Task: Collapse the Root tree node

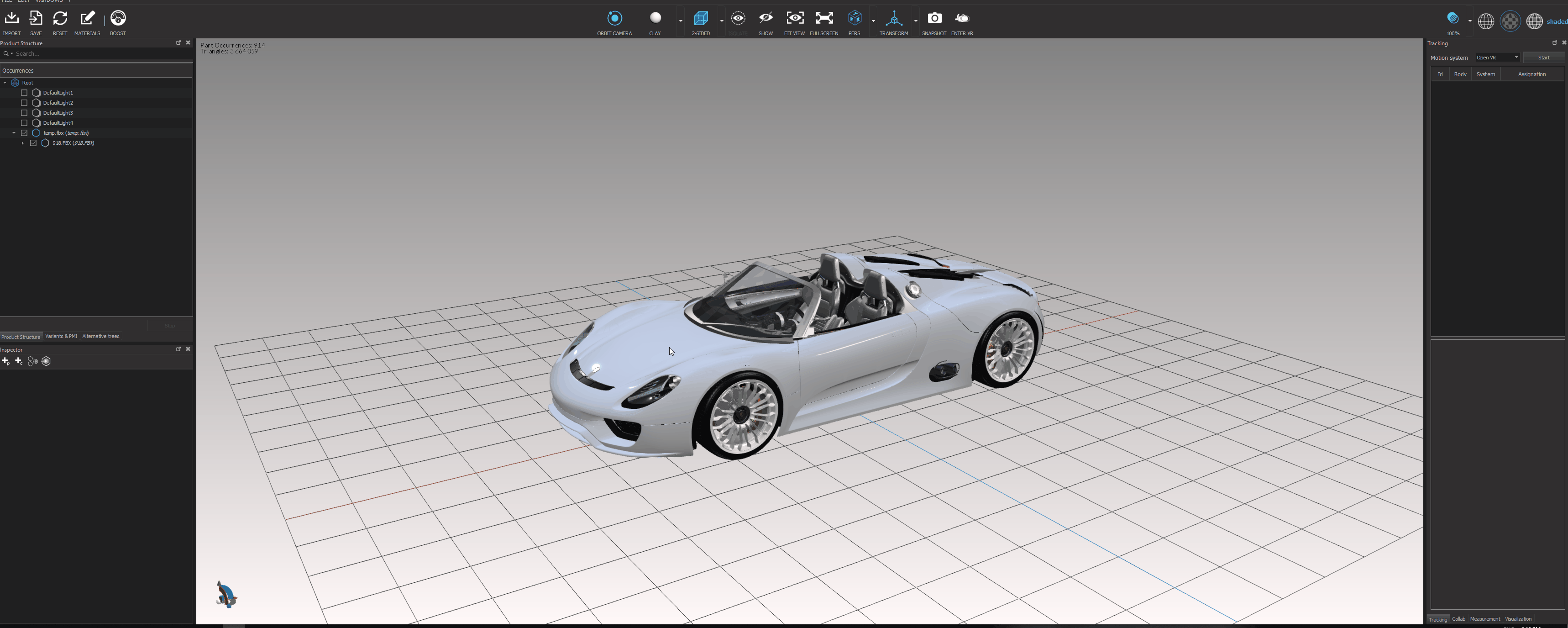Action: pos(5,82)
